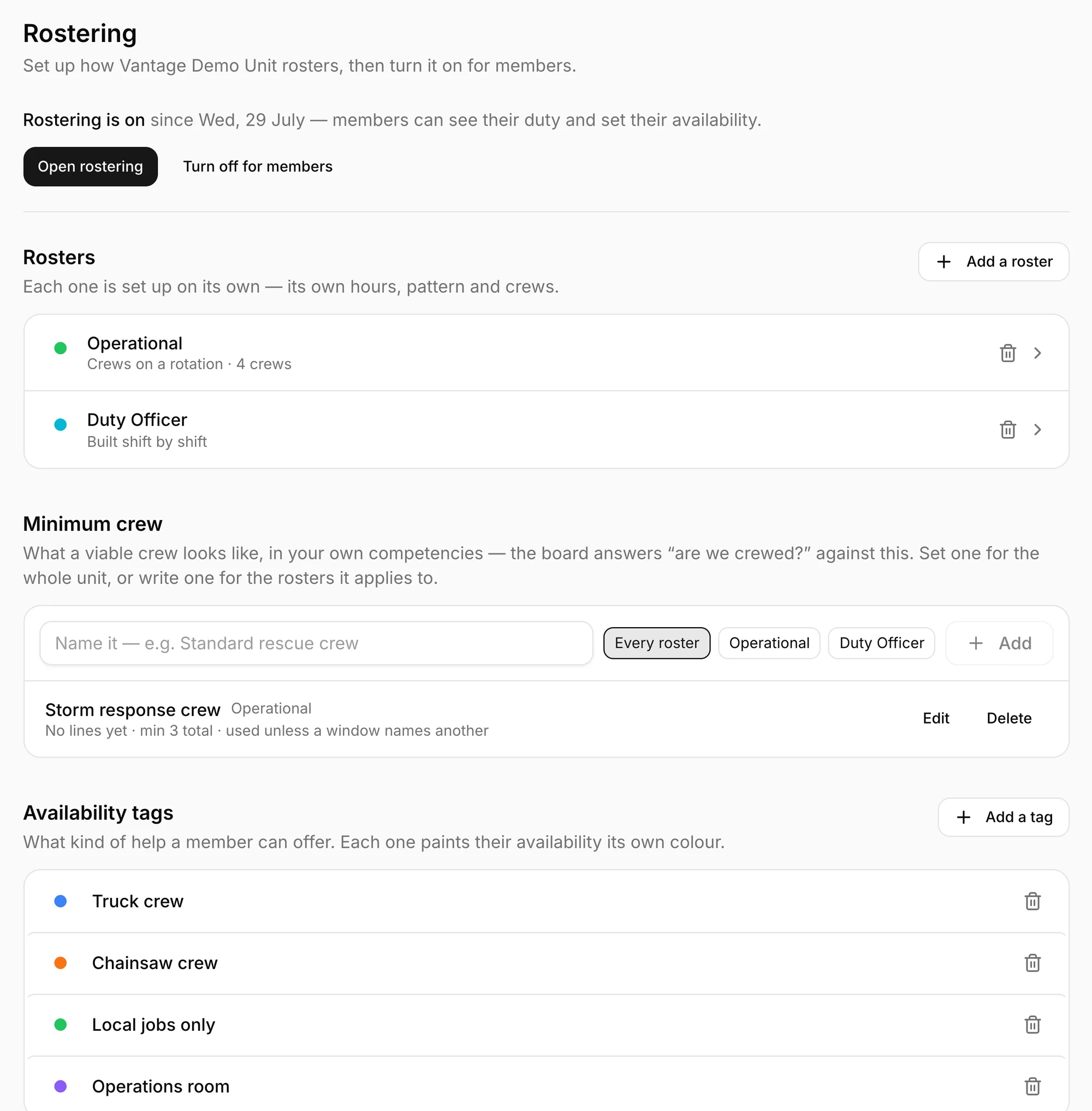
Task: Remove the Operations room tag
Action: (x=1032, y=1086)
